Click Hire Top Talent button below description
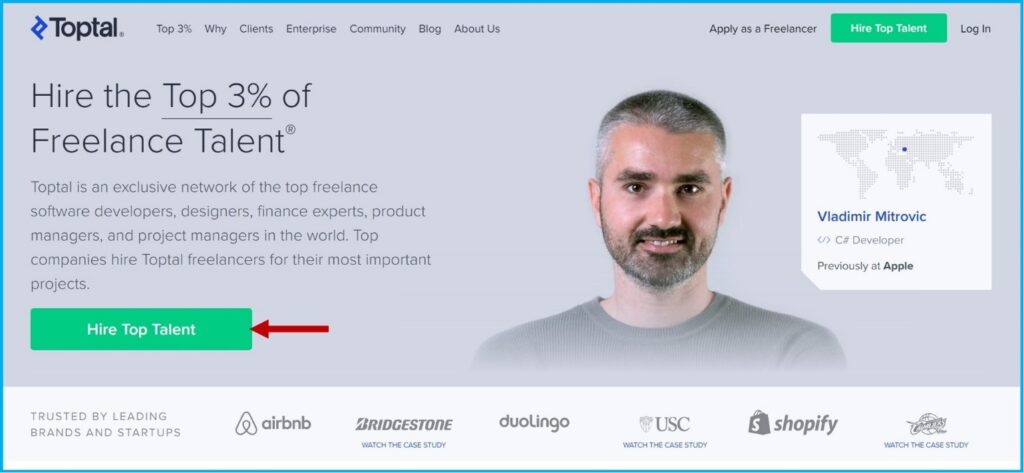Image resolution: width=1024 pixels, height=473 pixels. (141, 329)
